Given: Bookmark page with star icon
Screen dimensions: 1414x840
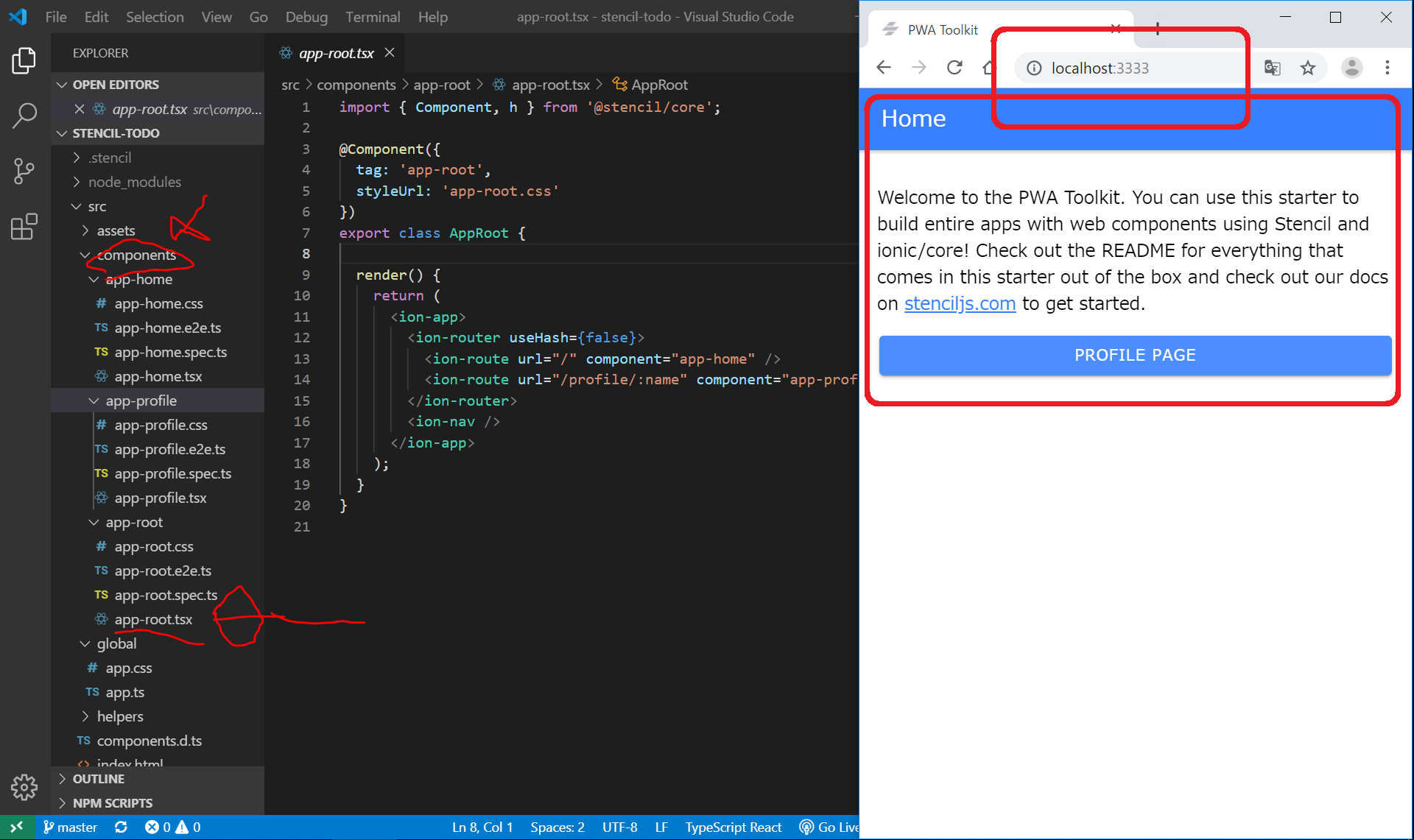Looking at the screenshot, I should point(1307,68).
